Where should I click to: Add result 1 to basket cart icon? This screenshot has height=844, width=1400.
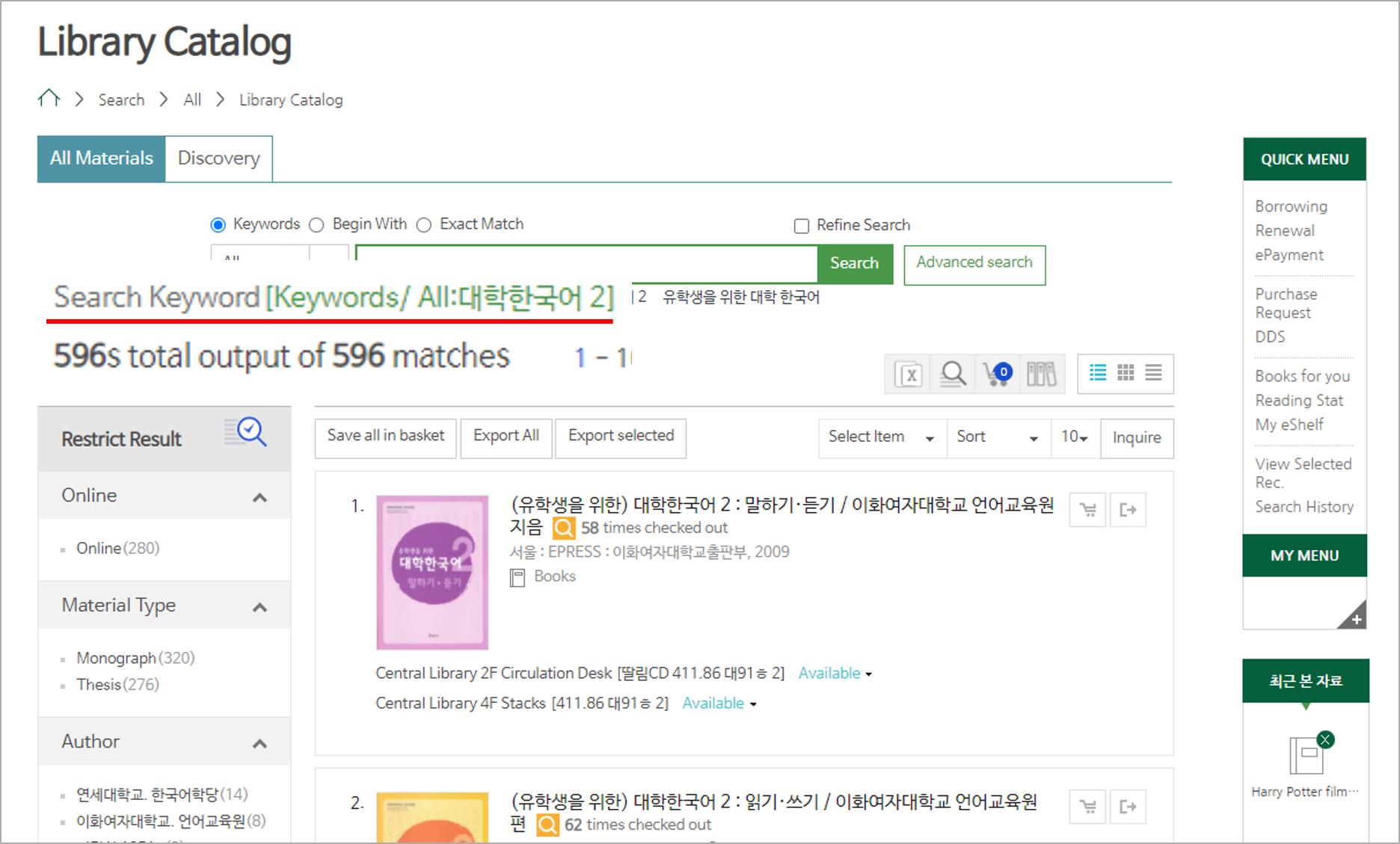click(x=1088, y=510)
